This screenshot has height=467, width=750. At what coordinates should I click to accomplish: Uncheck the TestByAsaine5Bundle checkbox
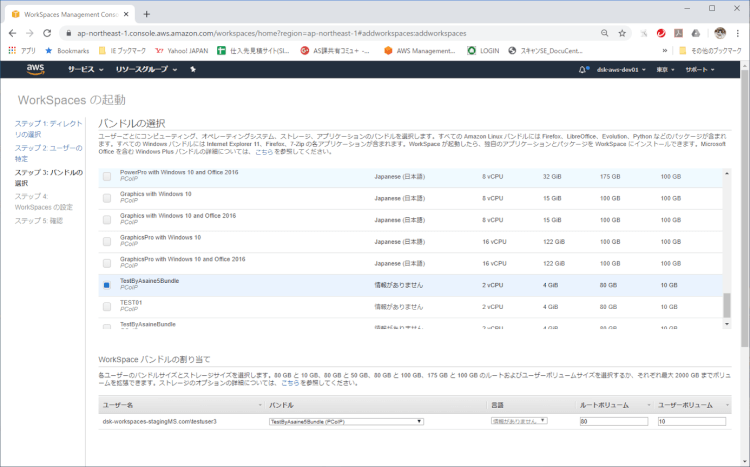(107, 285)
